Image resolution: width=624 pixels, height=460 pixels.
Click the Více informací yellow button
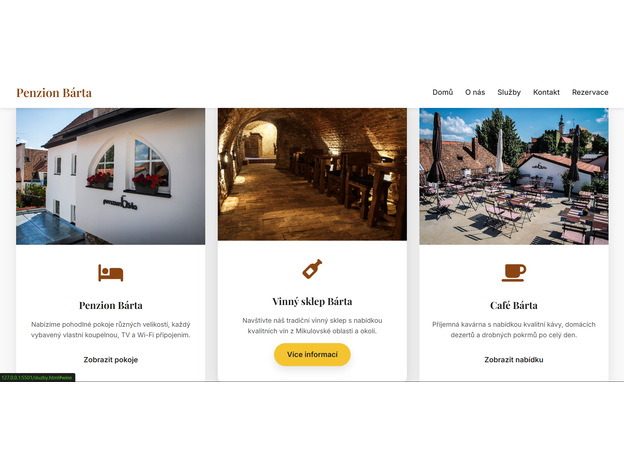[312, 355]
